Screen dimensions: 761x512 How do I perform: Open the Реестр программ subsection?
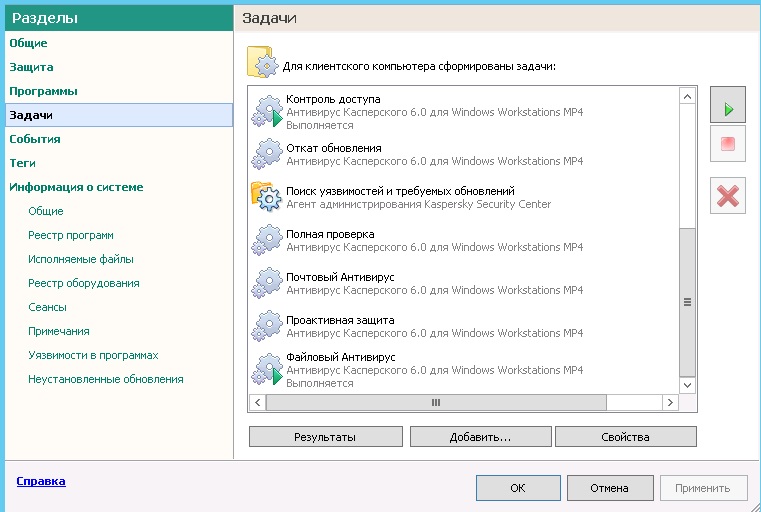[71, 235]
